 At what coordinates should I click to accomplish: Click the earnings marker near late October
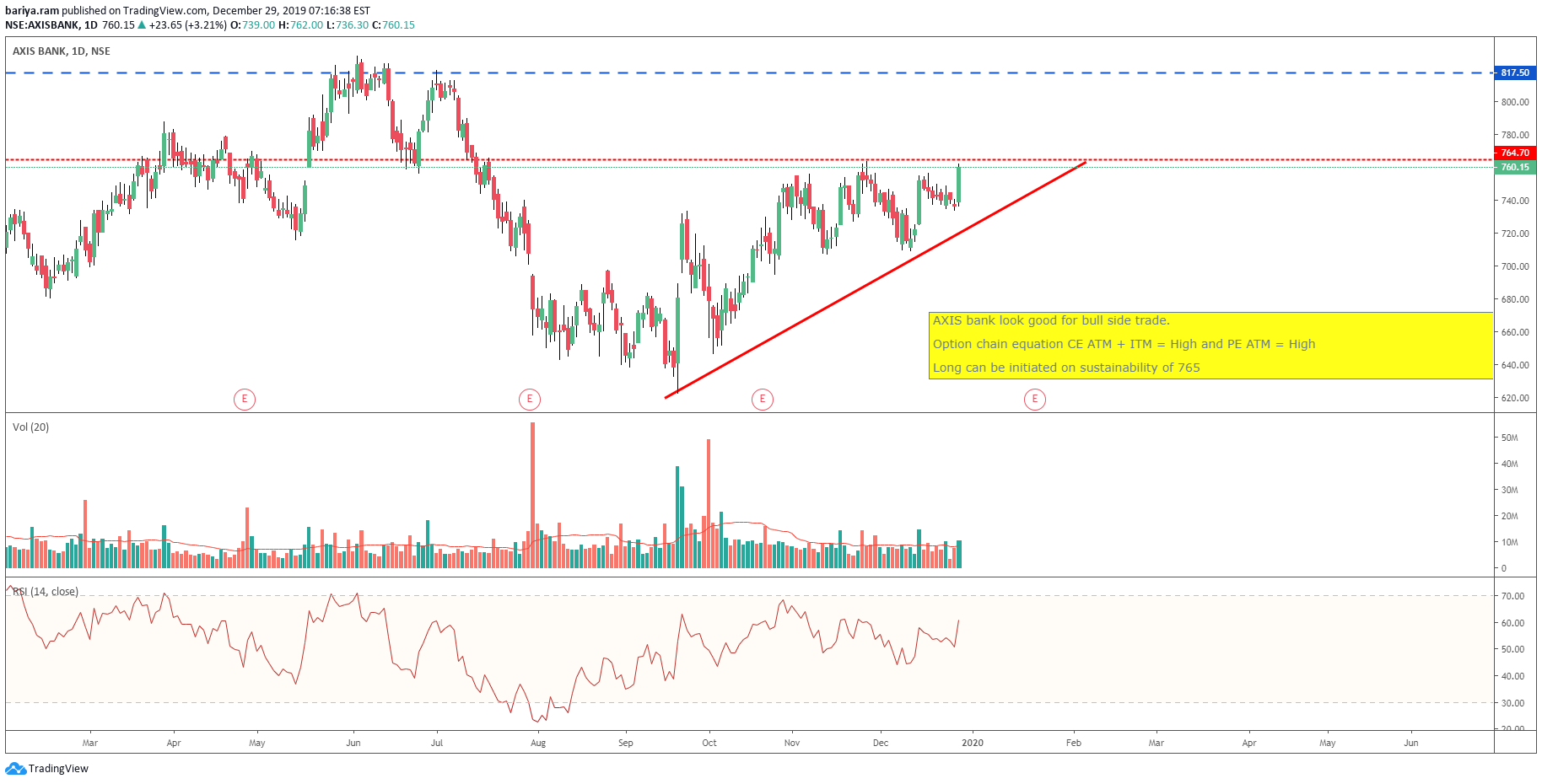[763, 399]
